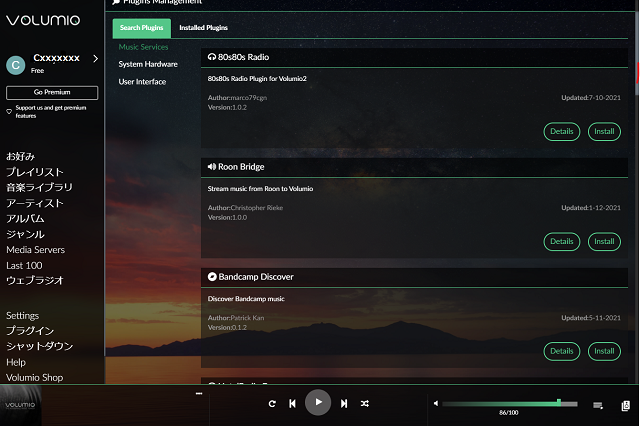View Details of Roon Bridge plugin
Image resolution: width=640 pixels, height=426 pixels.
562,242
